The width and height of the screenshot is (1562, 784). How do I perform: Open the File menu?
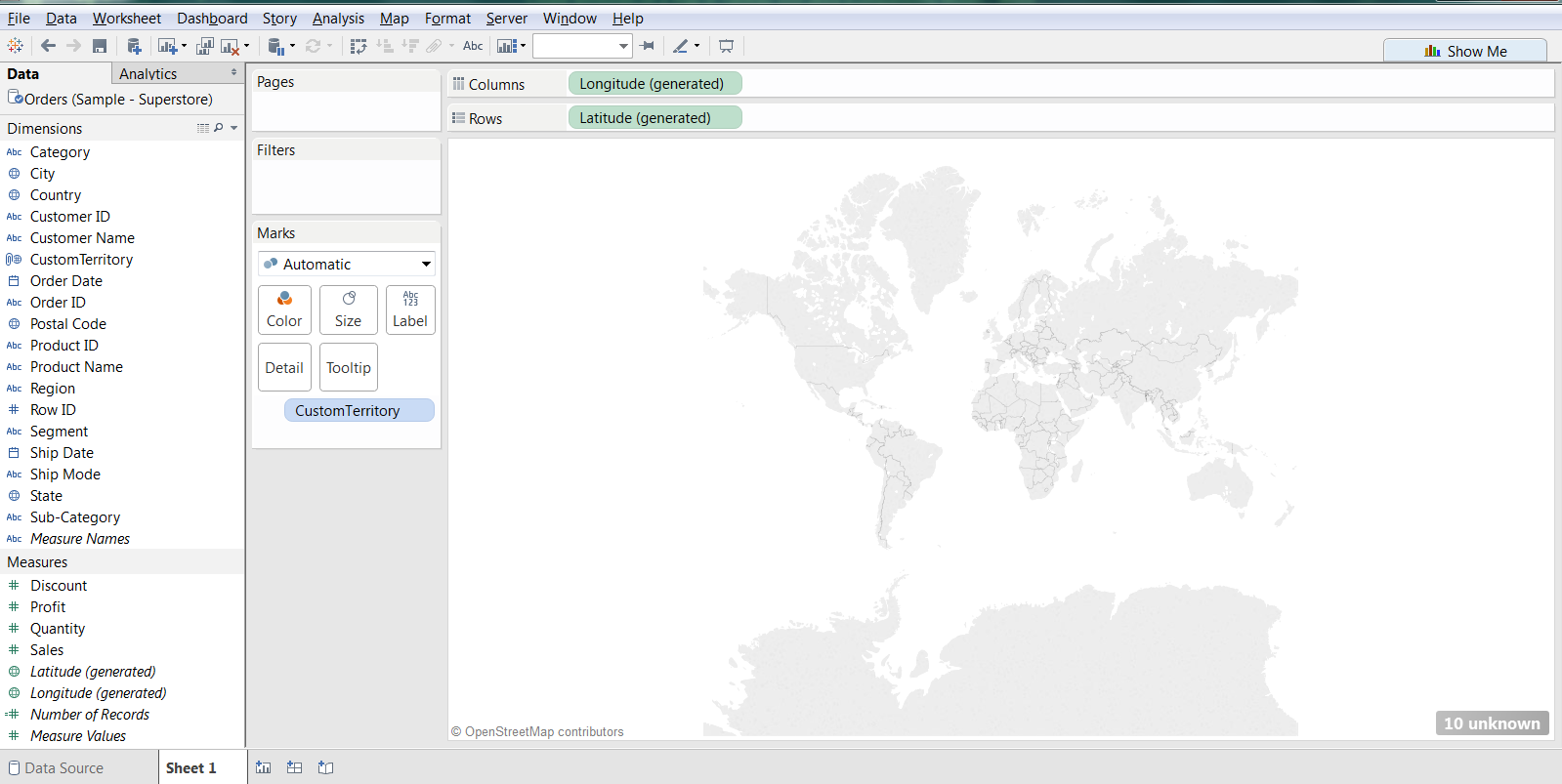point(19,19)
